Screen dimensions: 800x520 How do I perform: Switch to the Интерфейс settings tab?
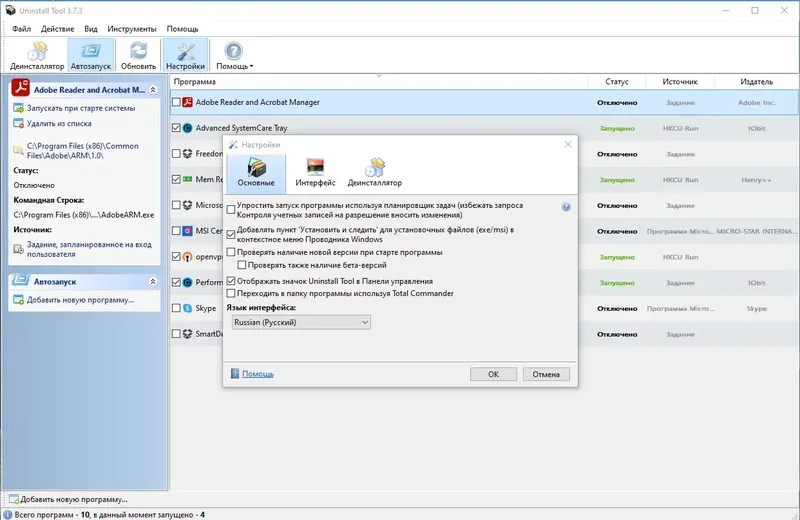315,173
